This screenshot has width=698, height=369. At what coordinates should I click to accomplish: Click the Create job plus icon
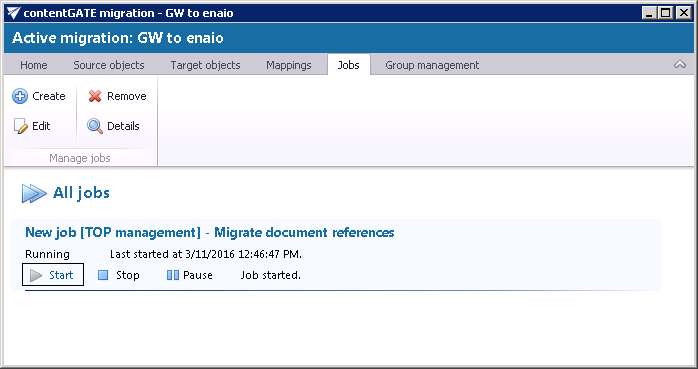(x=20, y=96)
